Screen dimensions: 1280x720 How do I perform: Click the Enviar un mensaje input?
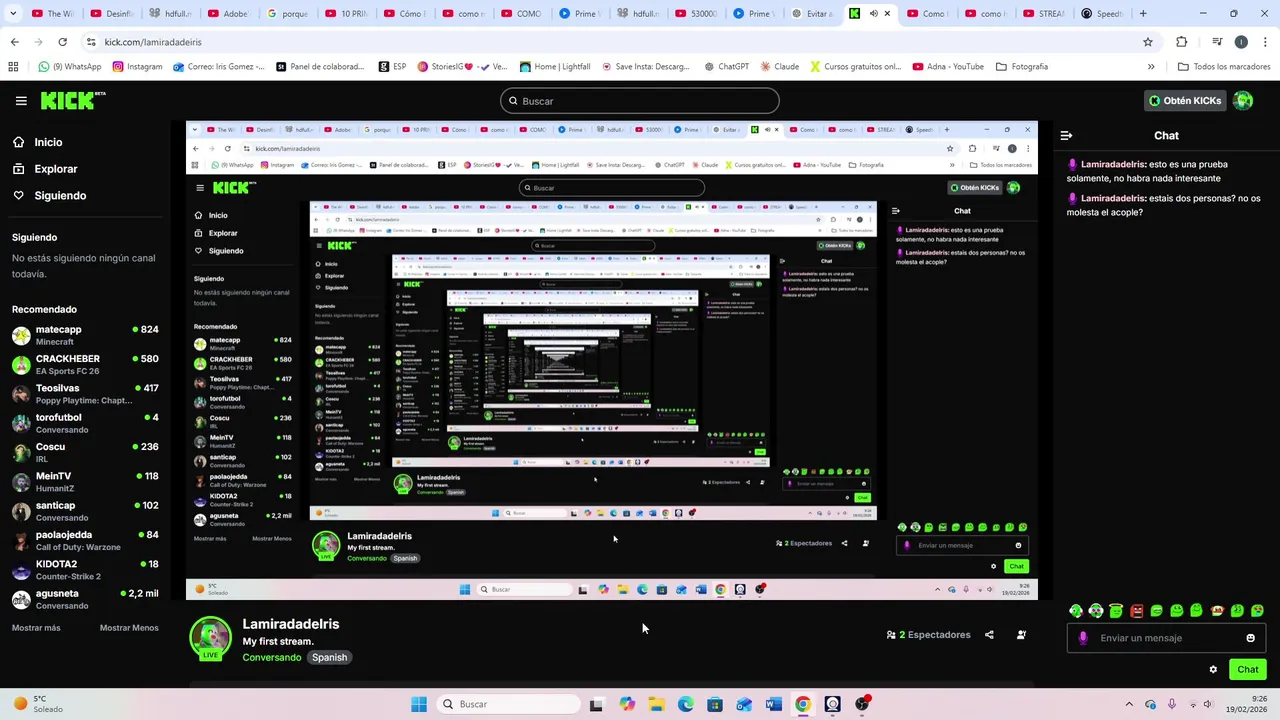pyautogui.click(x=1166, y=638)
